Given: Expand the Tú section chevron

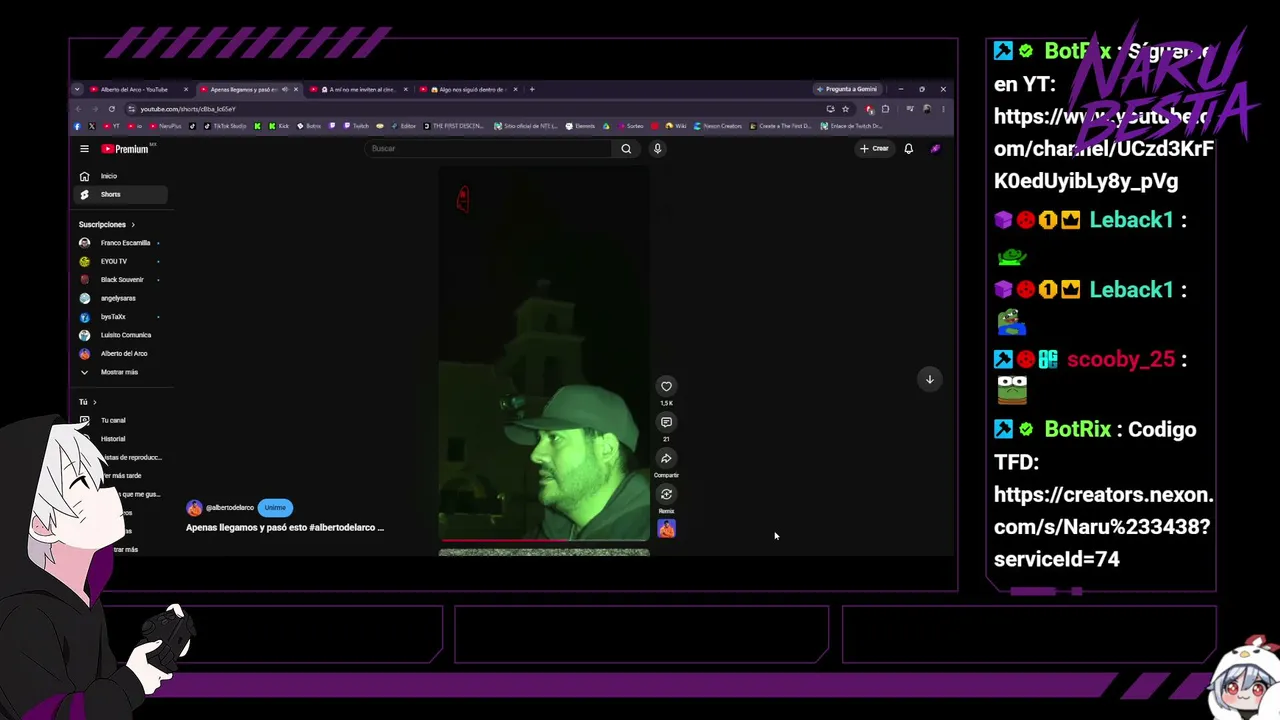Looking at the screenshot, I should click(x=94, y=402).
